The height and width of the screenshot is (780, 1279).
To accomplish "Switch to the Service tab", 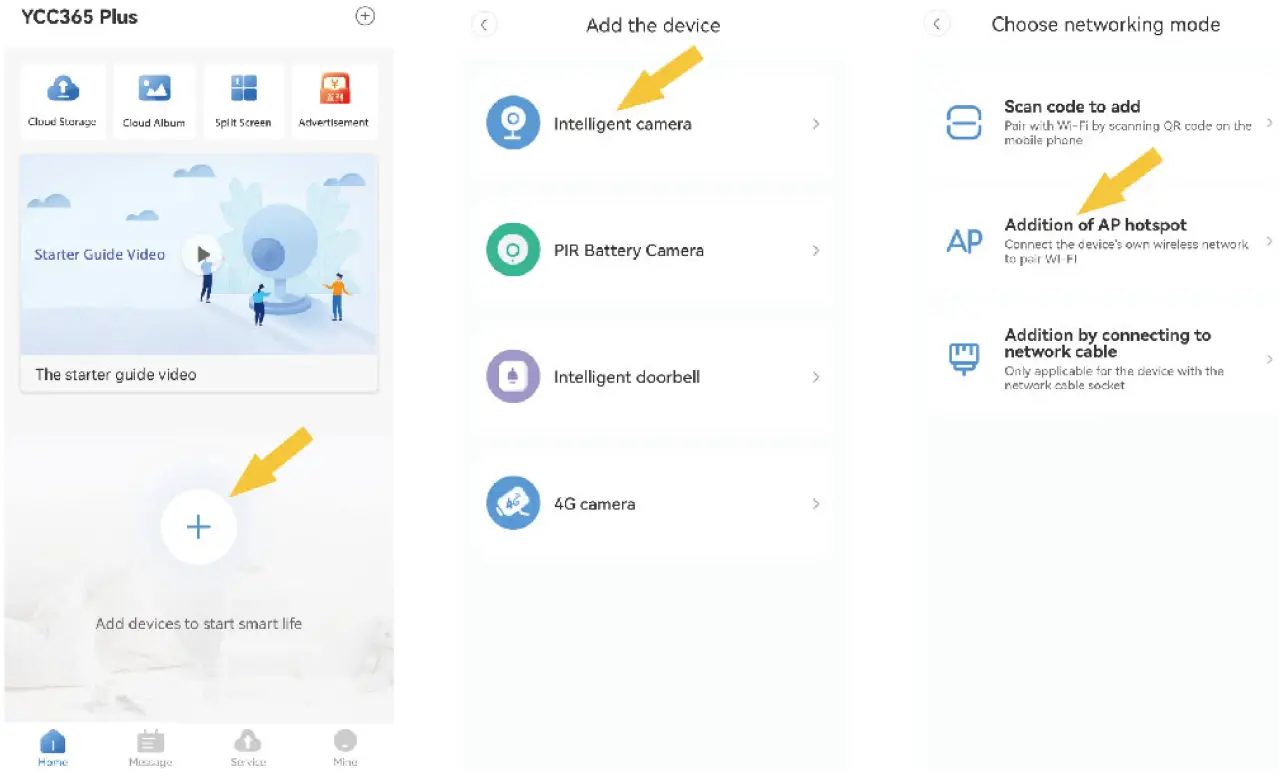I will (248, 748).
